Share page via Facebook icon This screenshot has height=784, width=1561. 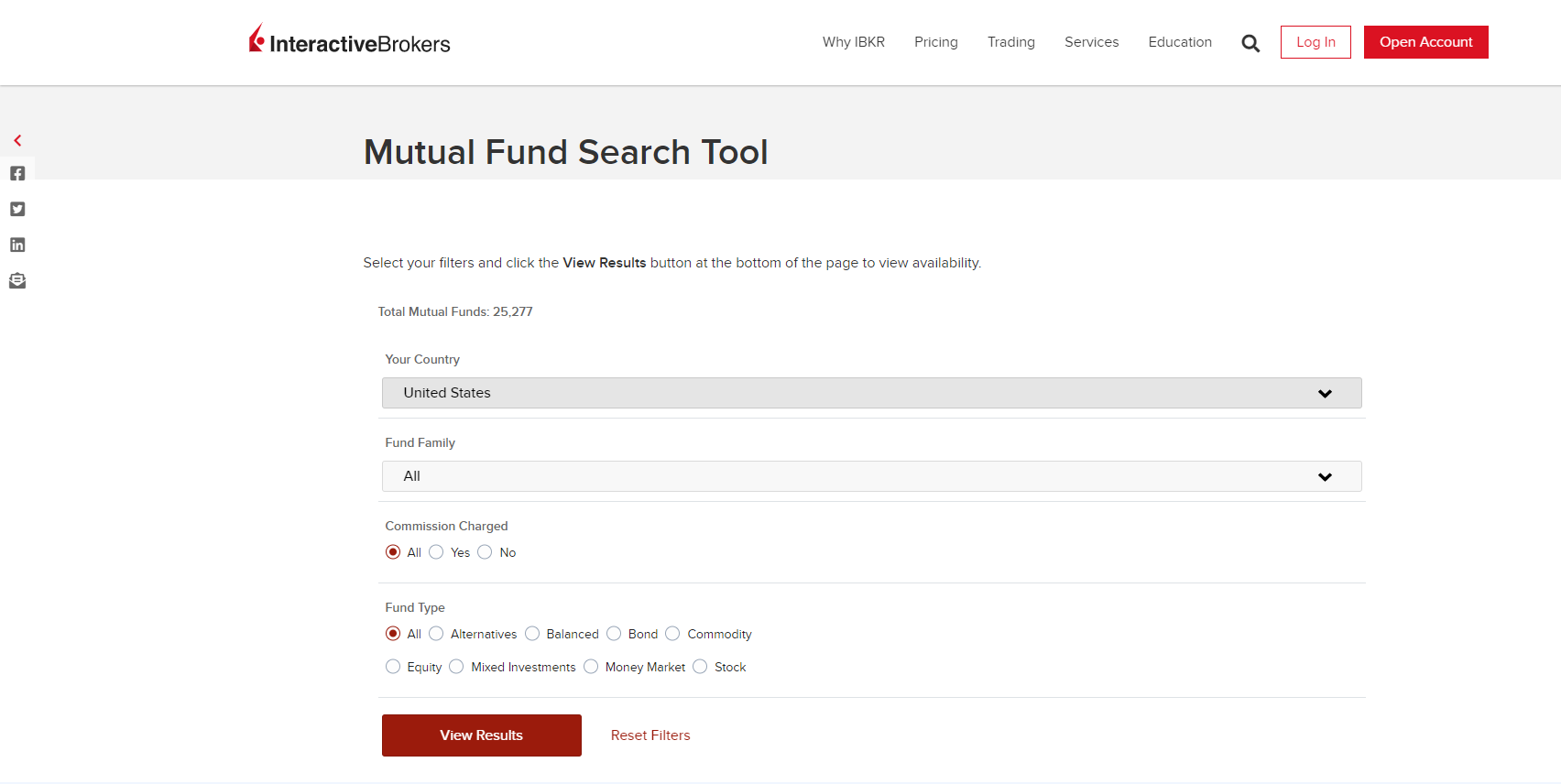point(17,173)
